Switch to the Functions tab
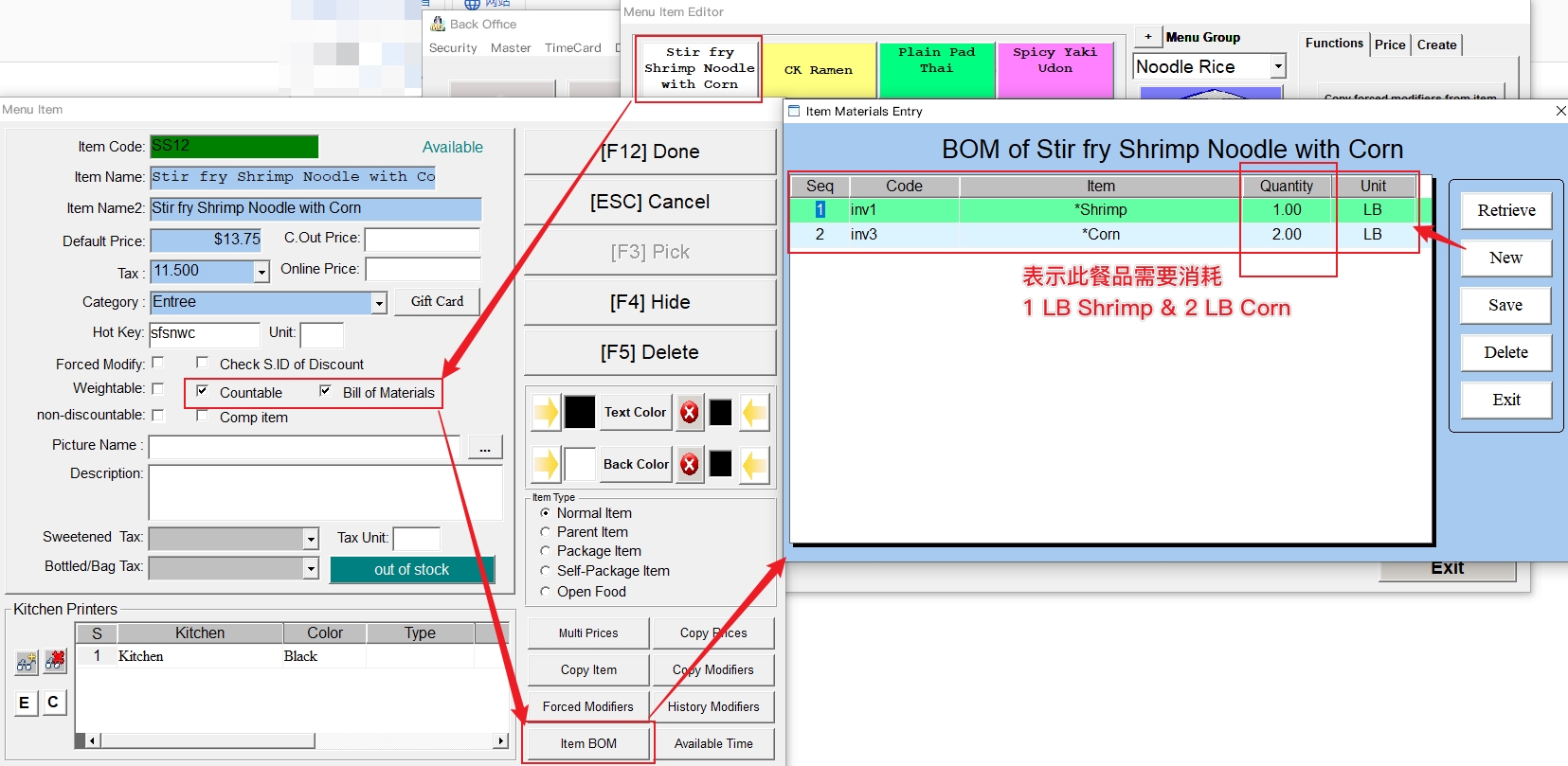Screen dimensions: 1568x766 [1334, 43]
